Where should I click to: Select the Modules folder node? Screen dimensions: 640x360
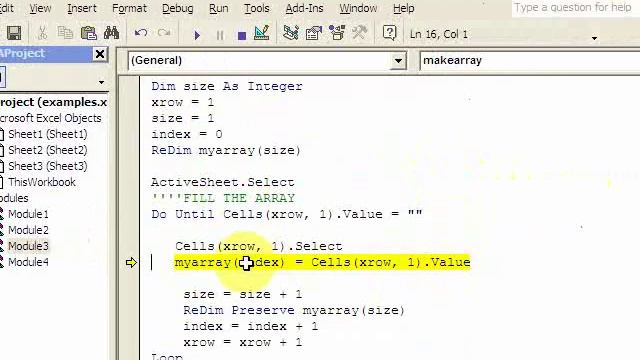tap(14, 198)
